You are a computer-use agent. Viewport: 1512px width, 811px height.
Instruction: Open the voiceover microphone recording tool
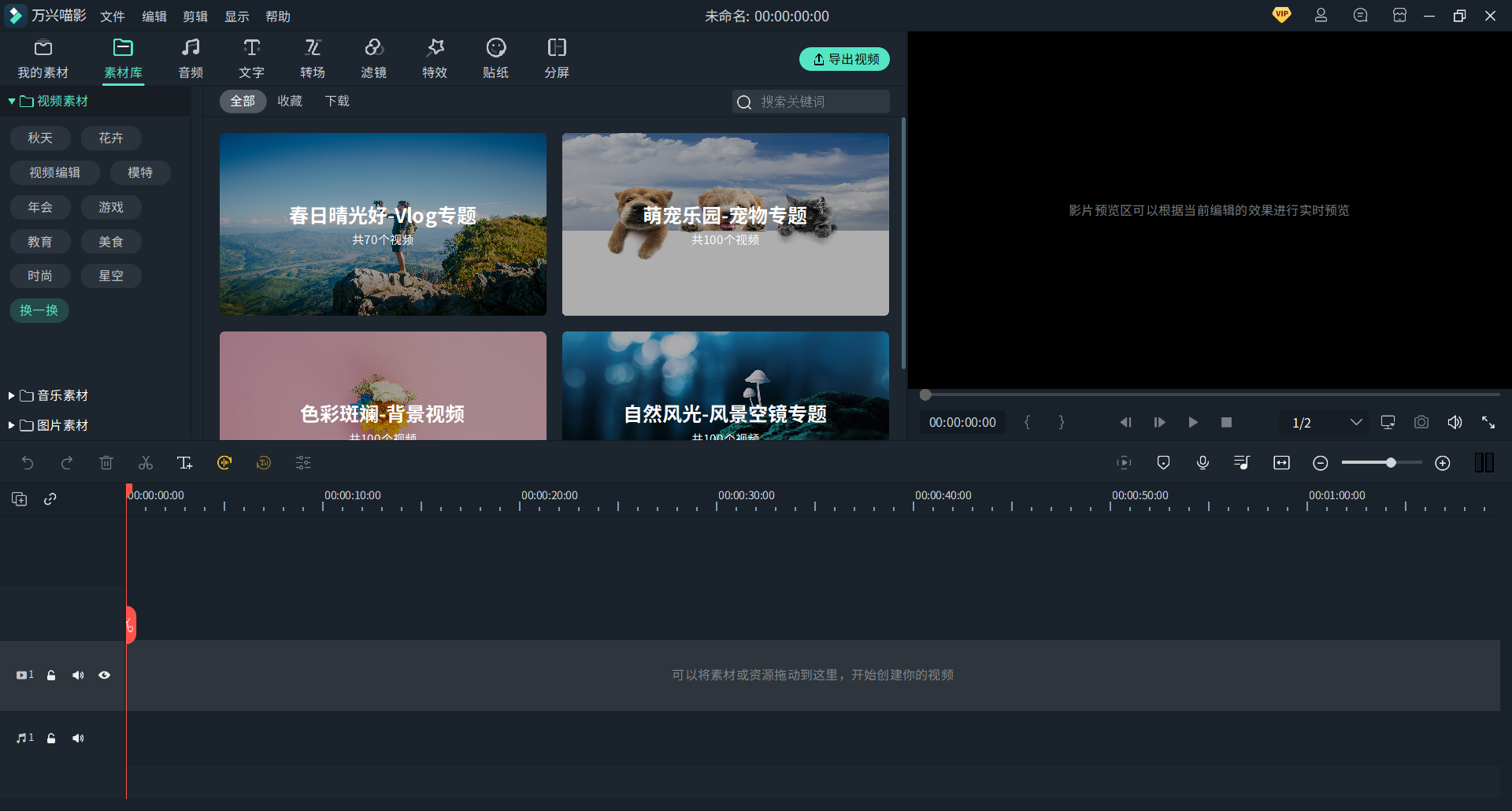[1203, 463]
